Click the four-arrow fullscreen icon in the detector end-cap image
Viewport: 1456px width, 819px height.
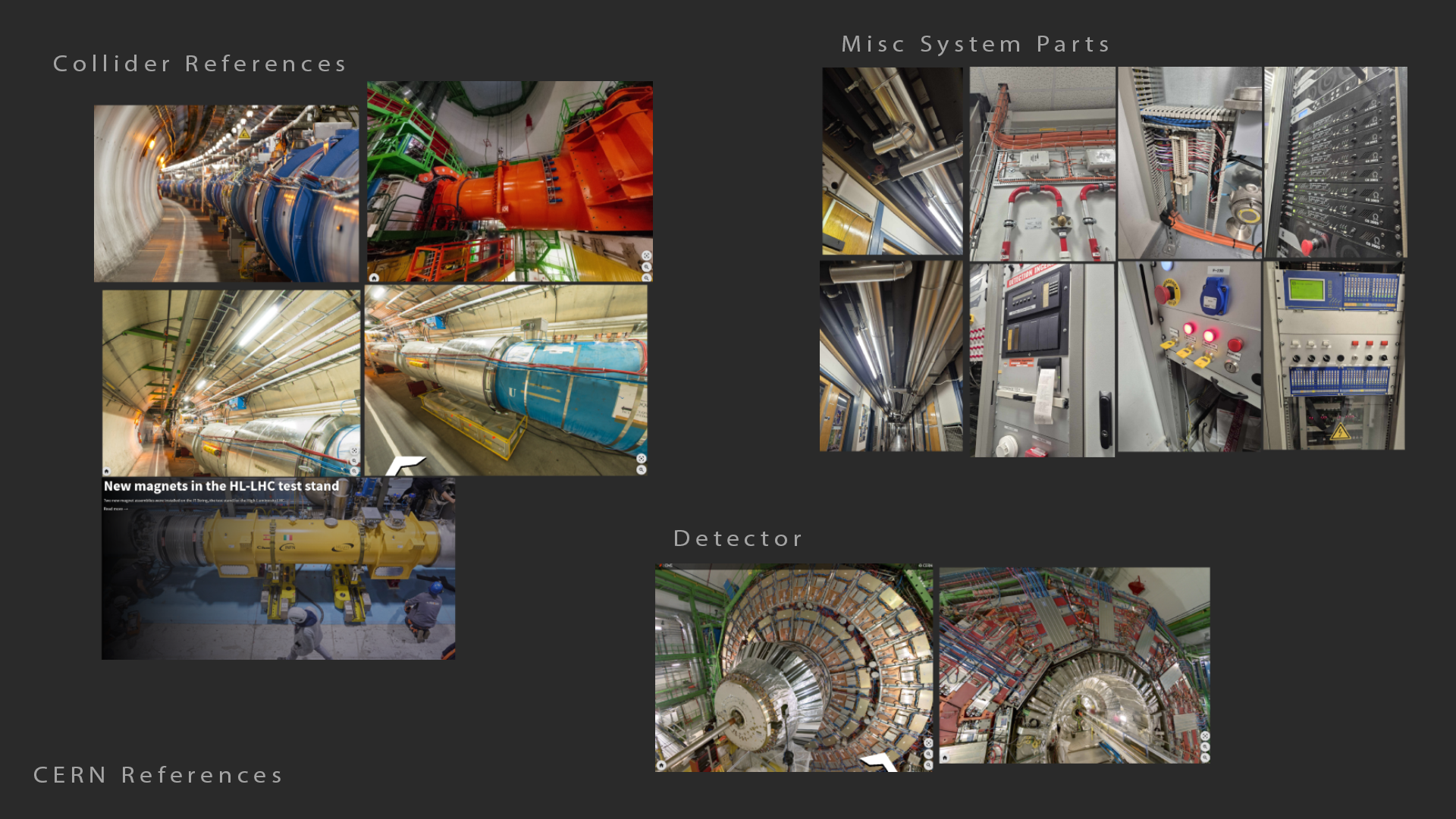point(927,744)
